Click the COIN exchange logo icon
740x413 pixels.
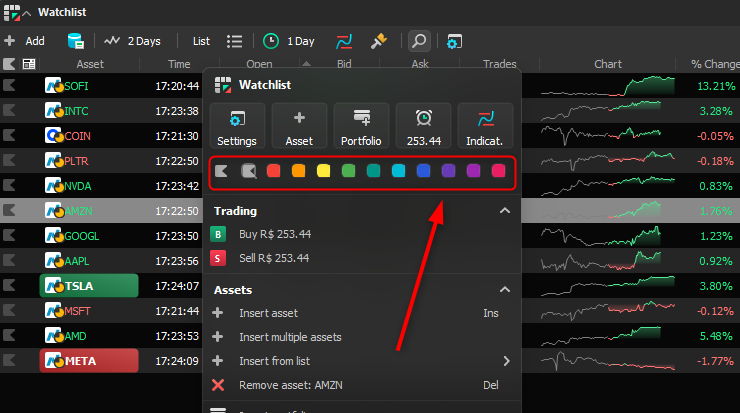54,135
